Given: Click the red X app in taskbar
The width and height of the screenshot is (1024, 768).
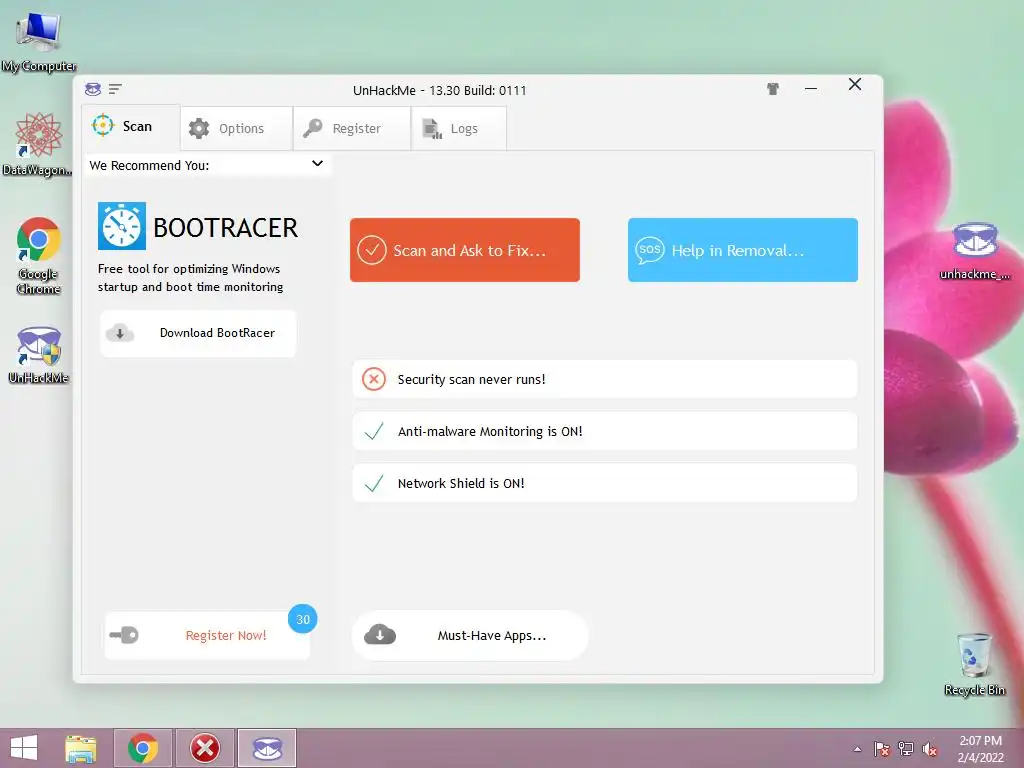Looking at the screenshot, I should 205,748.
